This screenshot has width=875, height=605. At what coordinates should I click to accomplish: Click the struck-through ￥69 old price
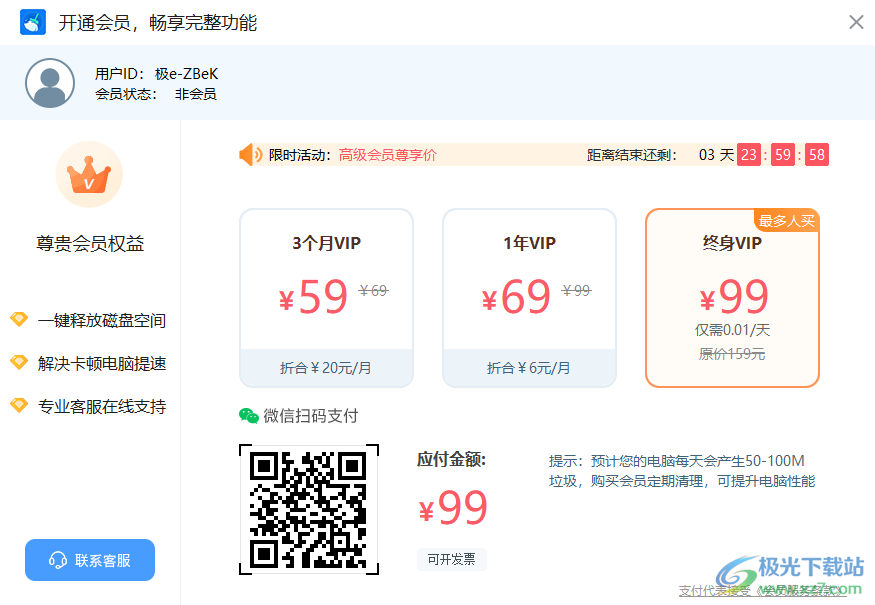tap(373, 290)
